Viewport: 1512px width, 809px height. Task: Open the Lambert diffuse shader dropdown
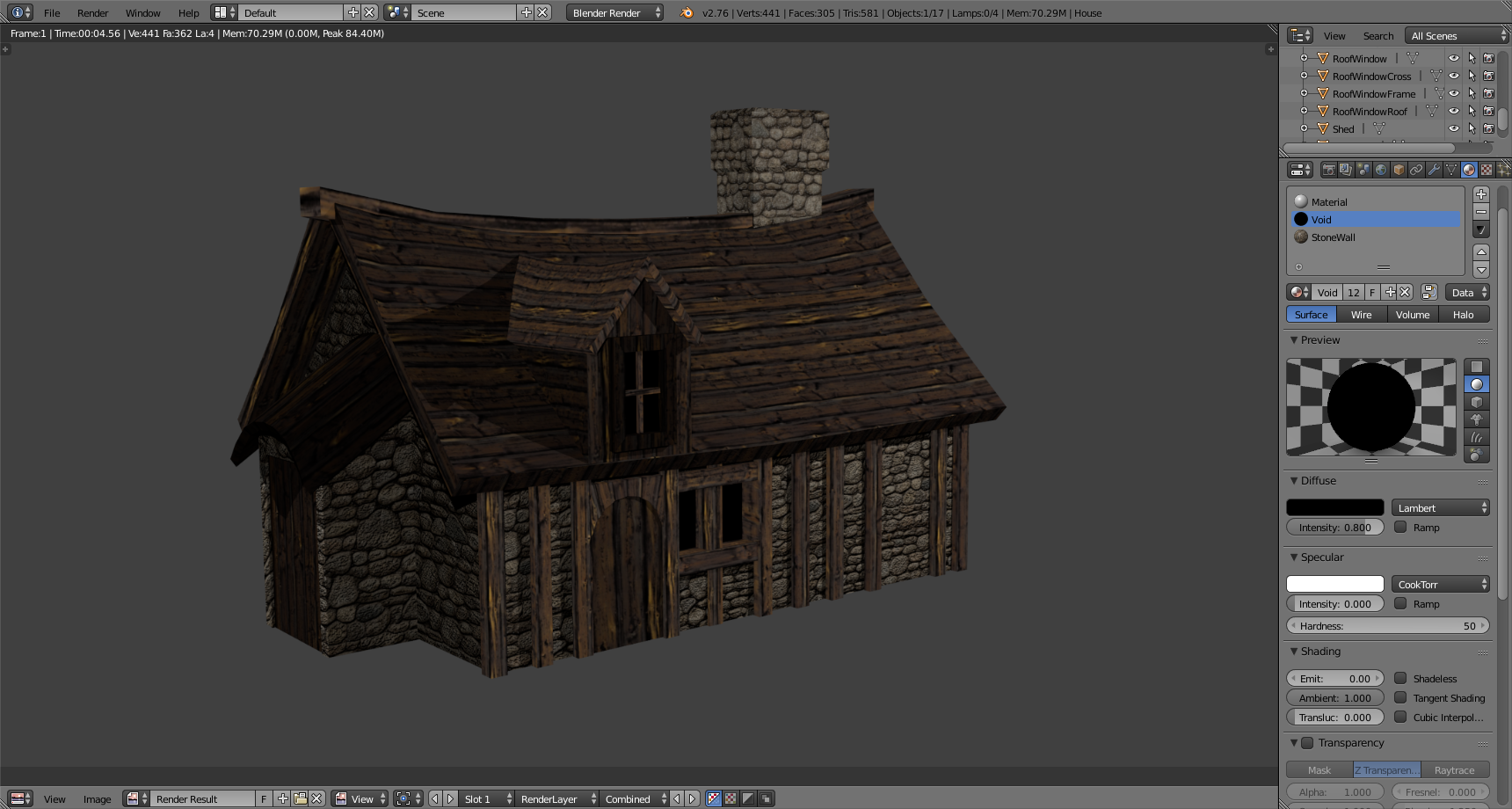(1440, 507)
